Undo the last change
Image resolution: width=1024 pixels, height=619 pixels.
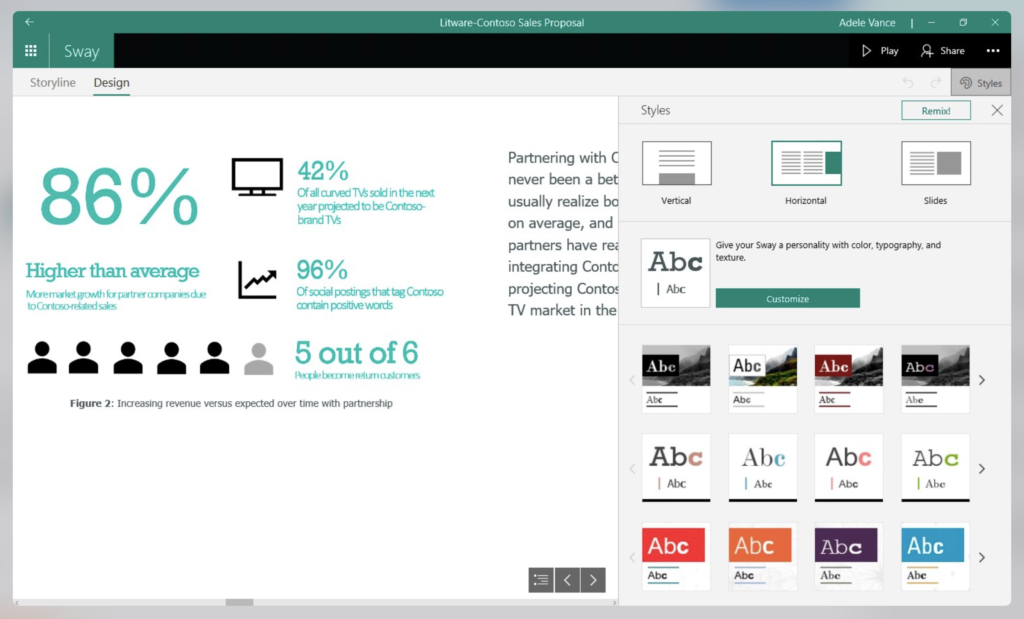point(907,82)
